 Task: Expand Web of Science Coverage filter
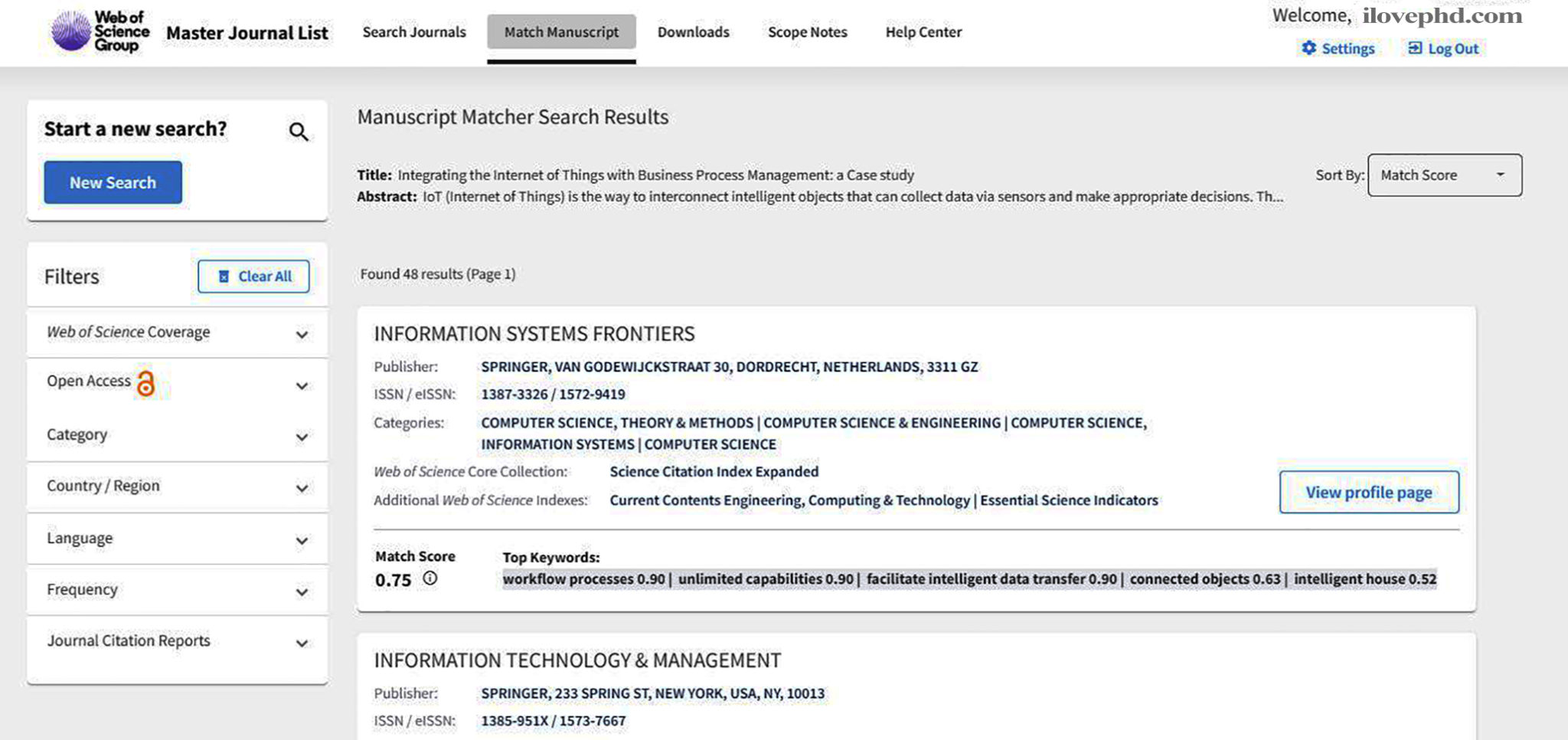point(177,332)
